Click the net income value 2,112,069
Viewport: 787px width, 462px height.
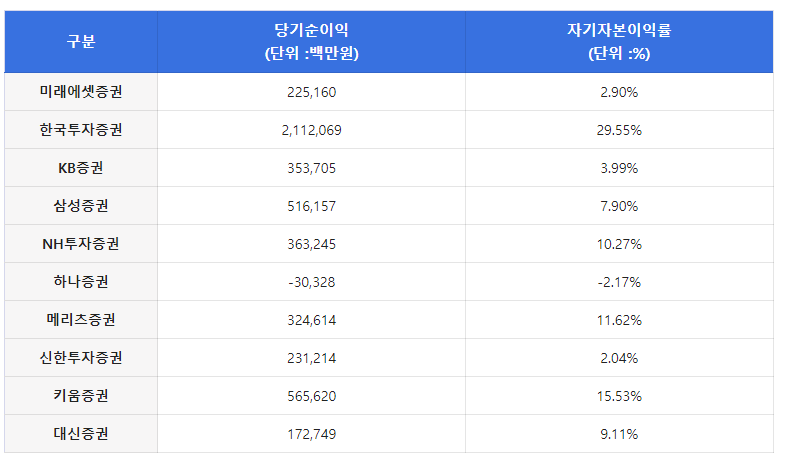pyautogui.click(x=311, y=131)
